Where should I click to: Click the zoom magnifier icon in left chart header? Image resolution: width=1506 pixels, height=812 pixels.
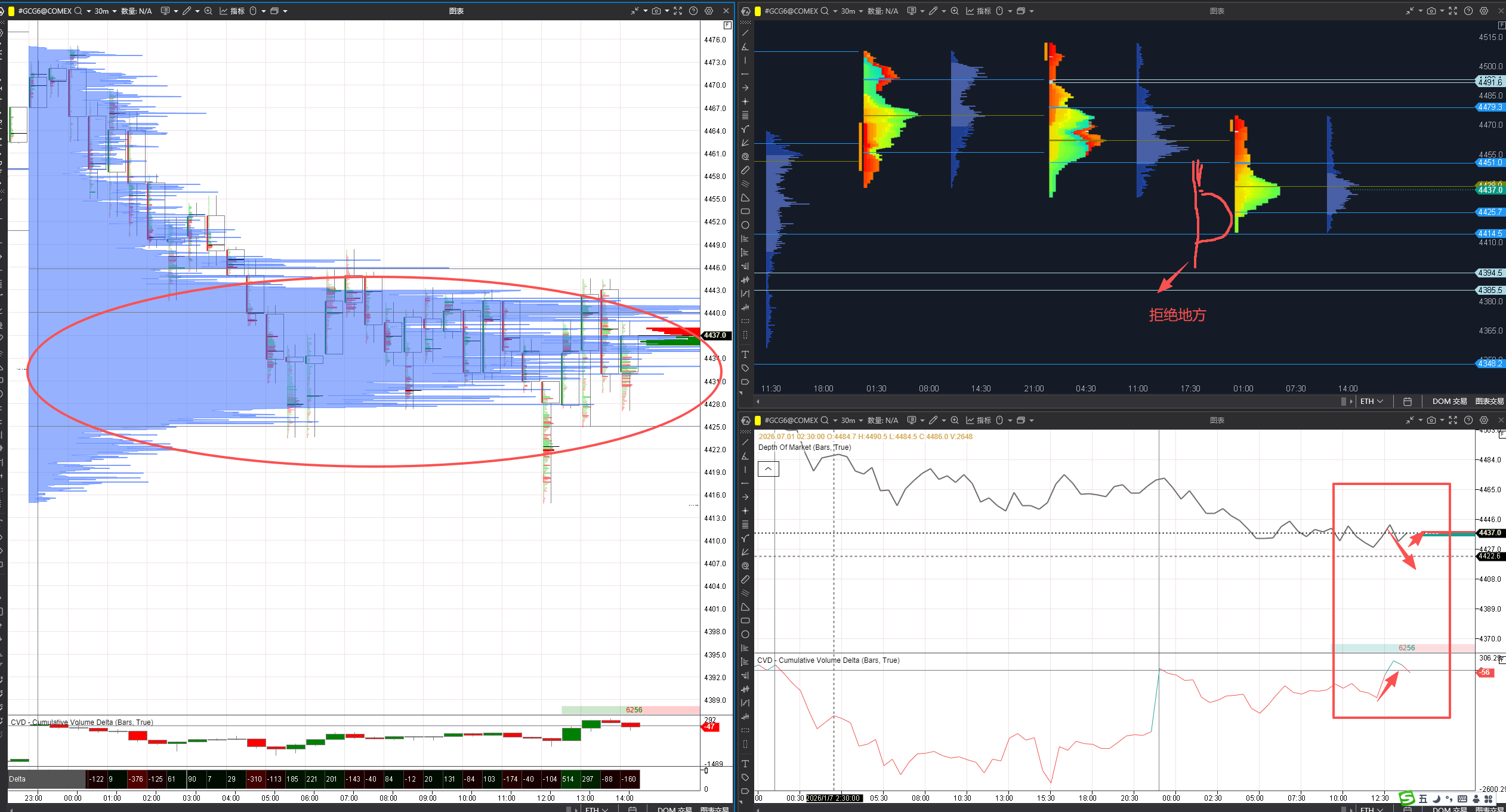click(208, 11)
